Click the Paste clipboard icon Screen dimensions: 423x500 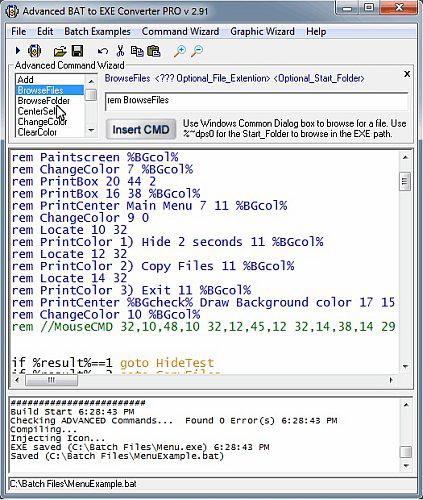[154, 51]
